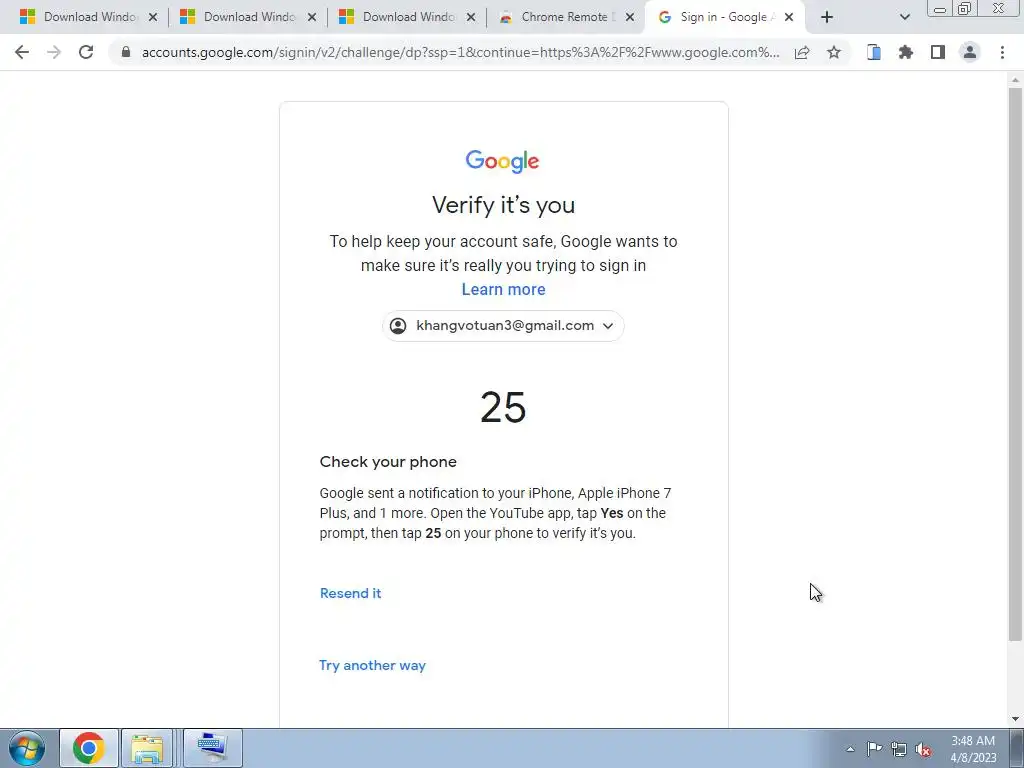The image size is (1024, 768).
Task: Click the browser forward arrow
Action: click(54, 52)
